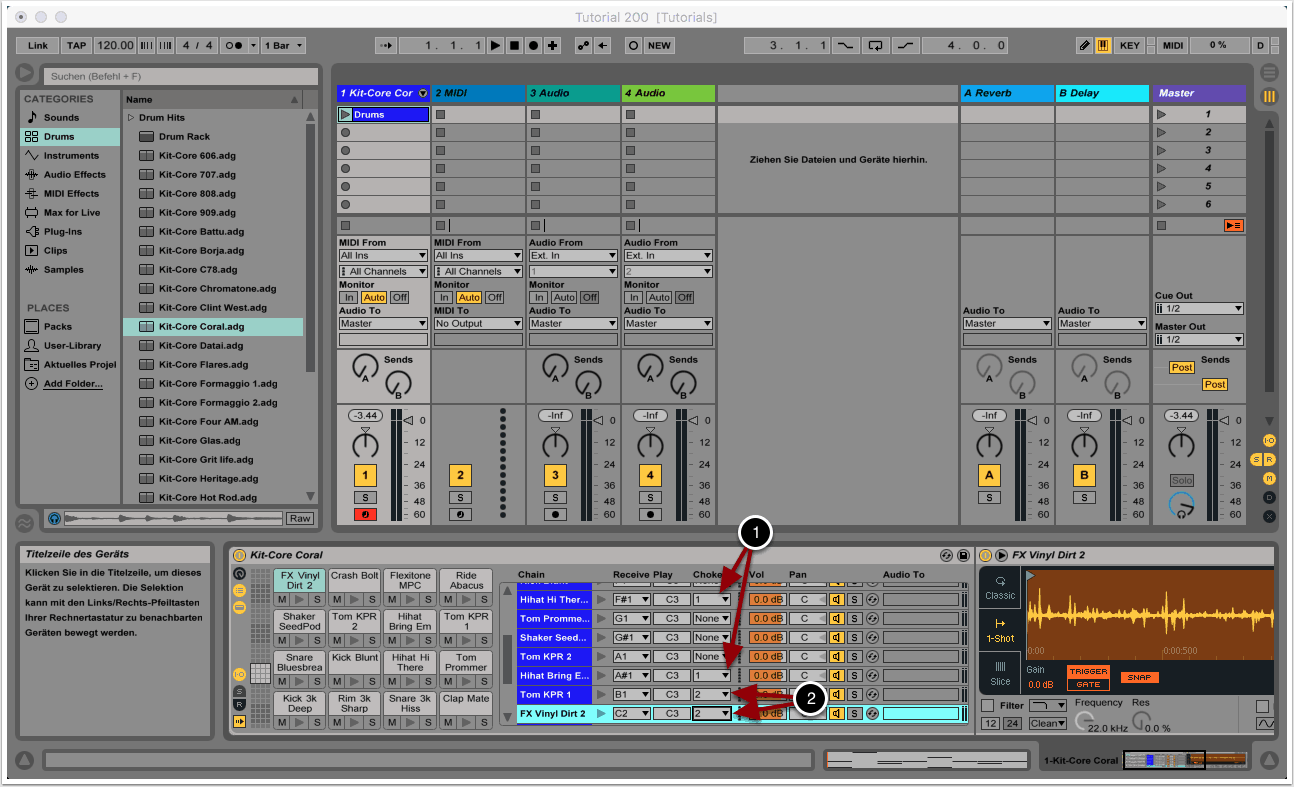Launch the Drums clip in track 1

pos(345,115)
